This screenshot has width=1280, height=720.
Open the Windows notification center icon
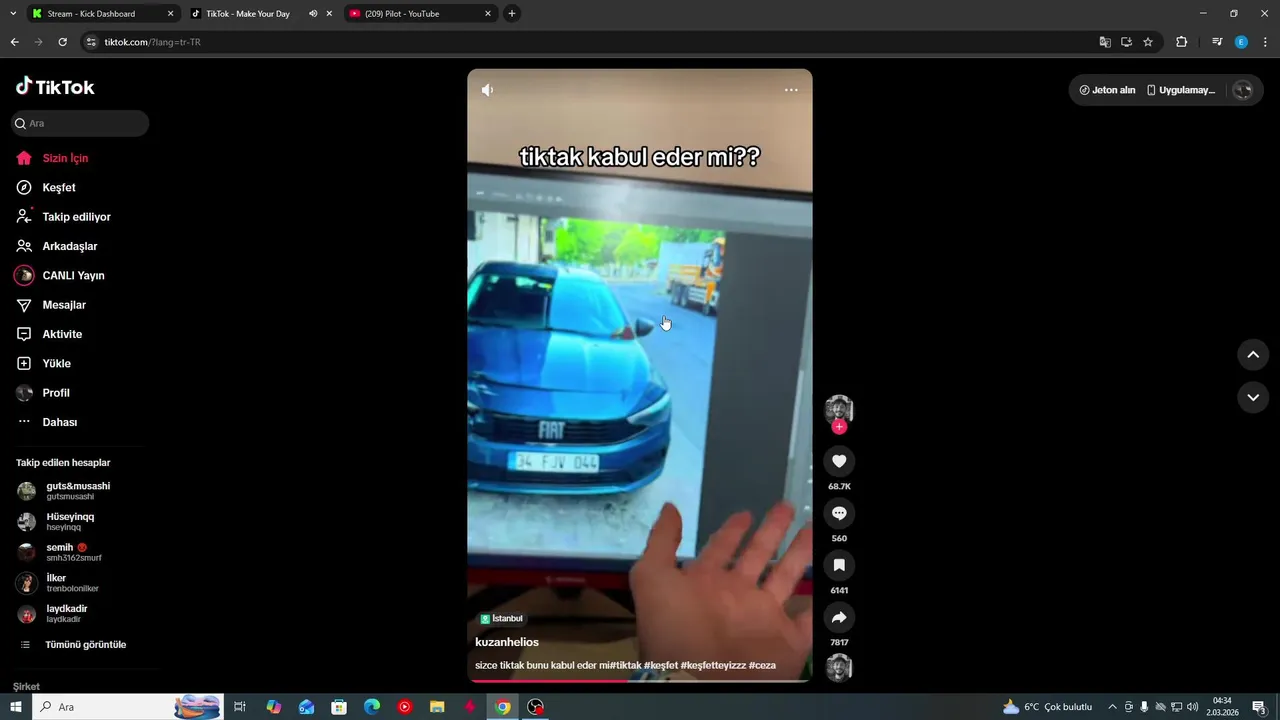point(1260,707)
